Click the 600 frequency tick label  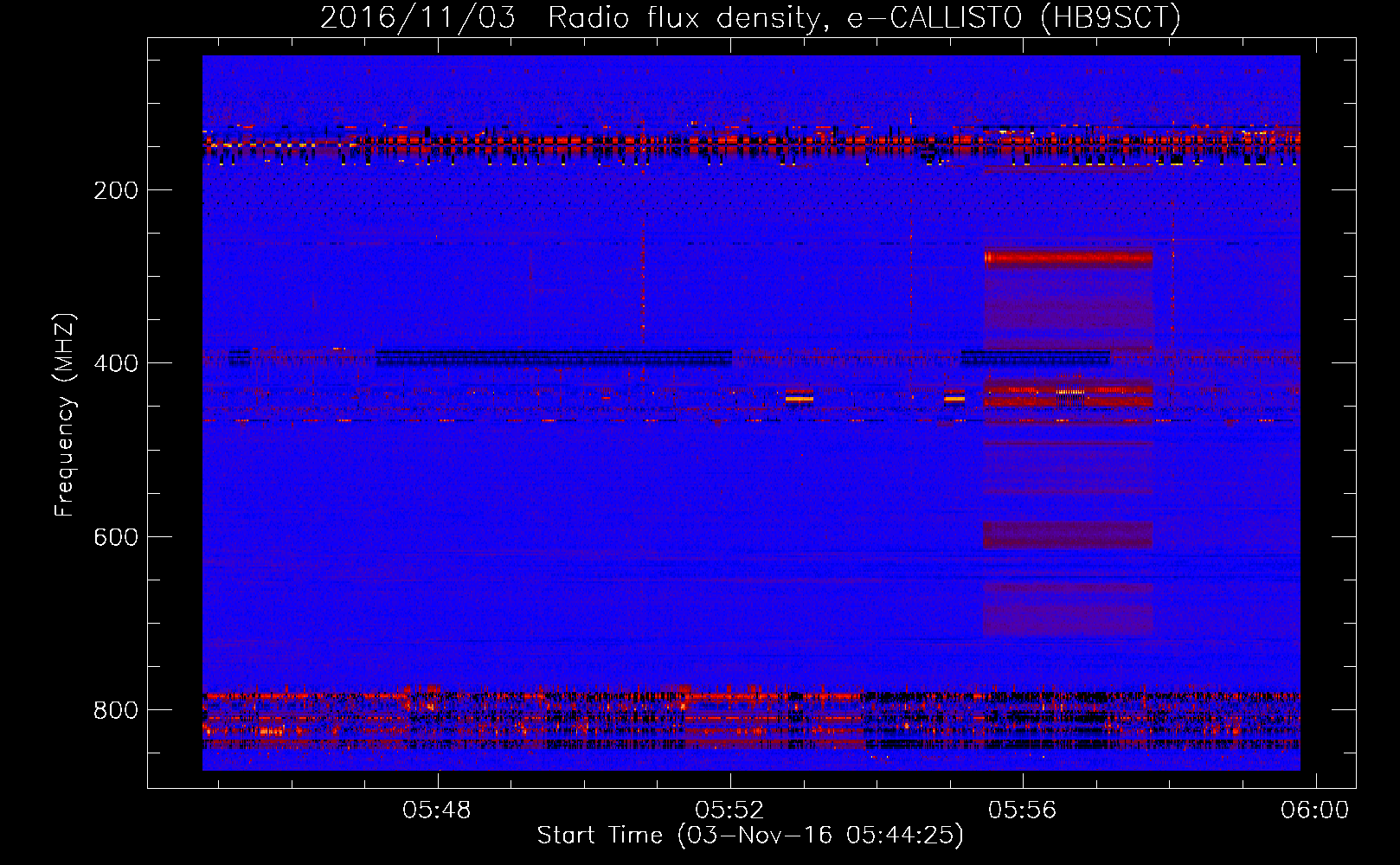[116, 537]
